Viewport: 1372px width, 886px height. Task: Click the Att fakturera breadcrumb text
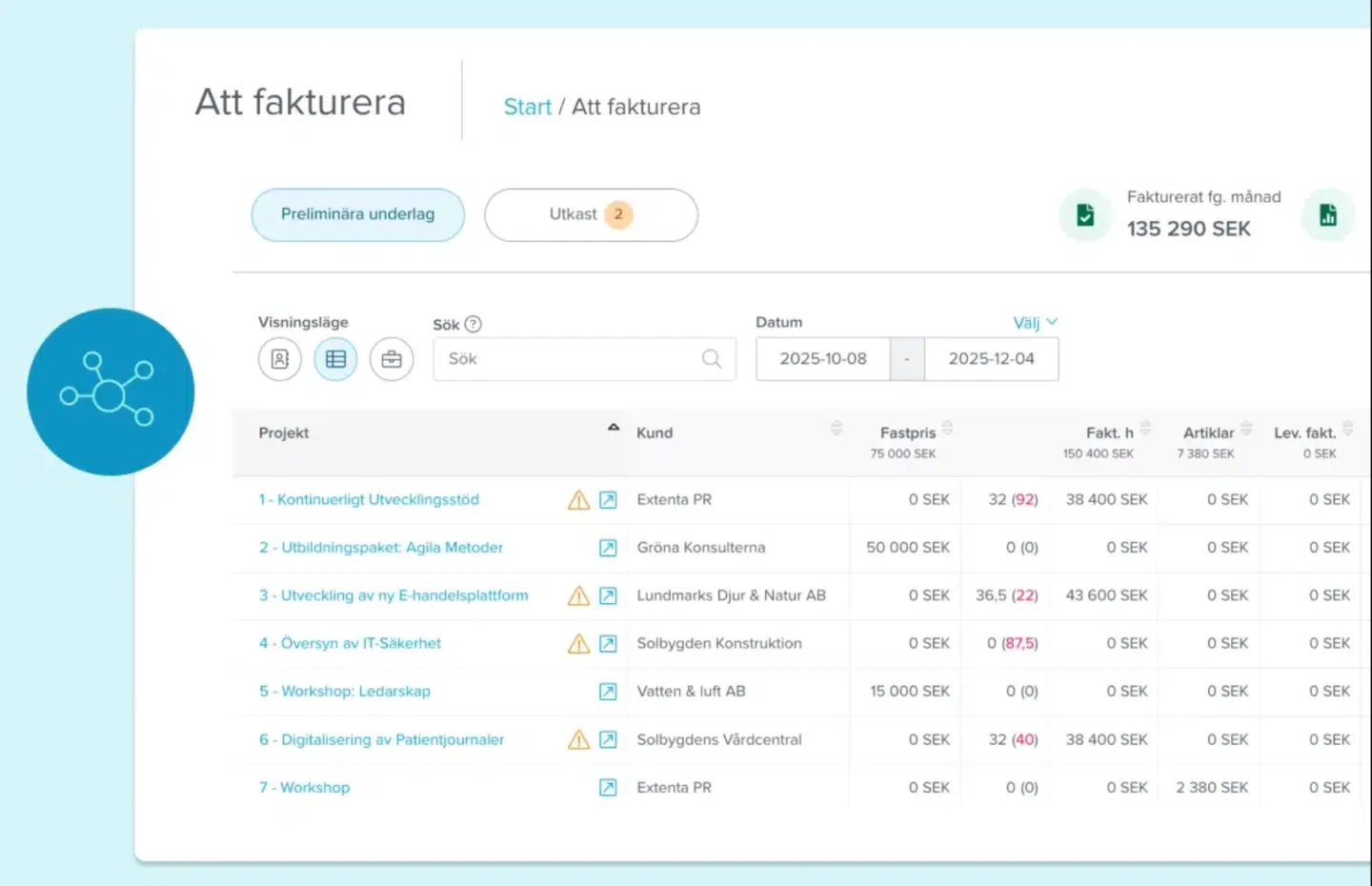click(636, 107)
